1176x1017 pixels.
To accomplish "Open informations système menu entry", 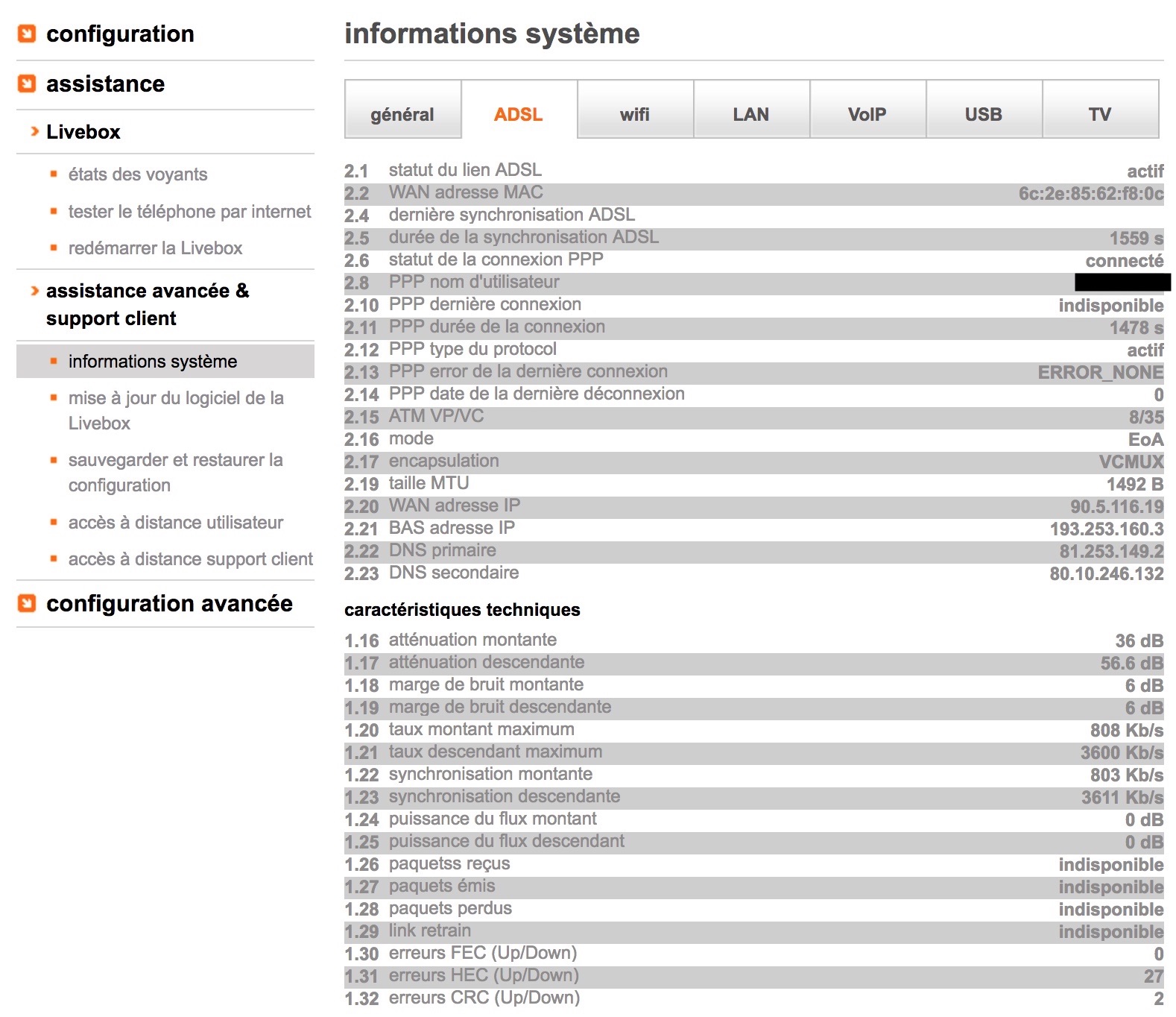I will click(153, 362).
